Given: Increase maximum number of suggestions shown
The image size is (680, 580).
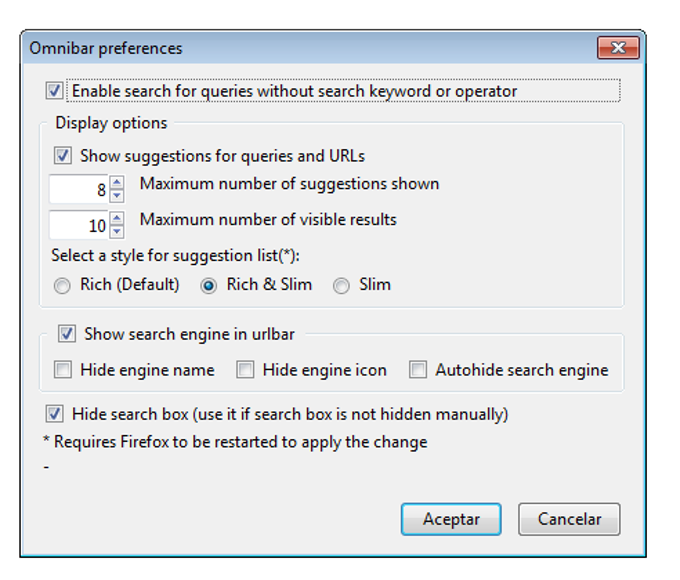Looking at the screenshot, I should [117, 182].
